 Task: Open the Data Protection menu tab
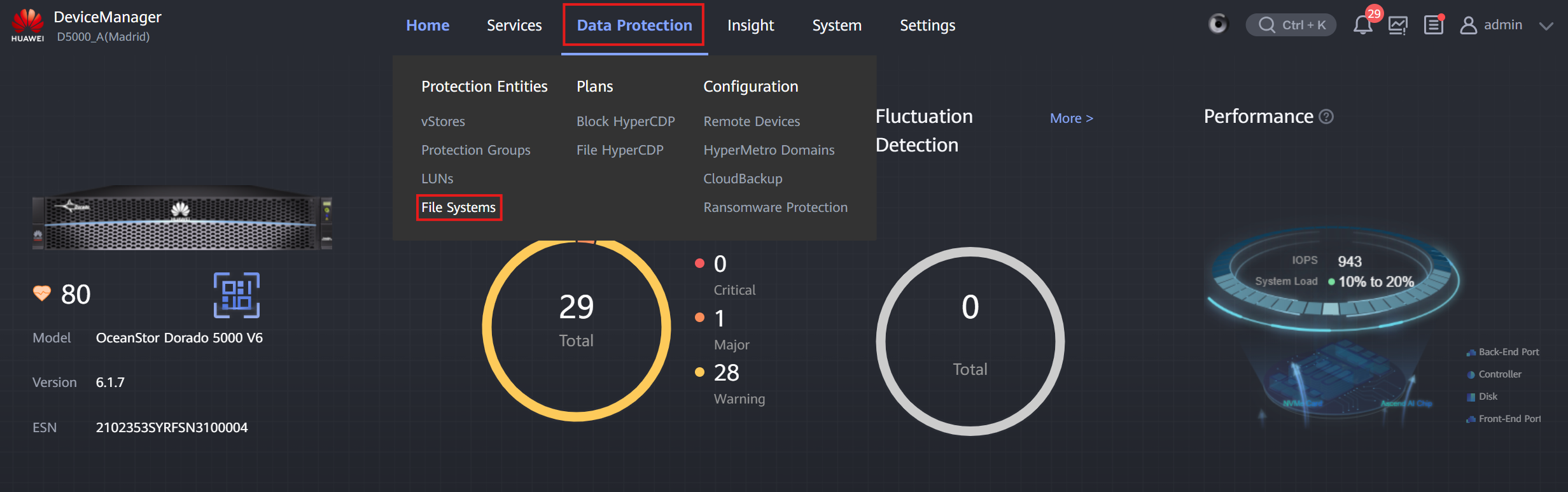pyautogui.click(x=634, y=25)
